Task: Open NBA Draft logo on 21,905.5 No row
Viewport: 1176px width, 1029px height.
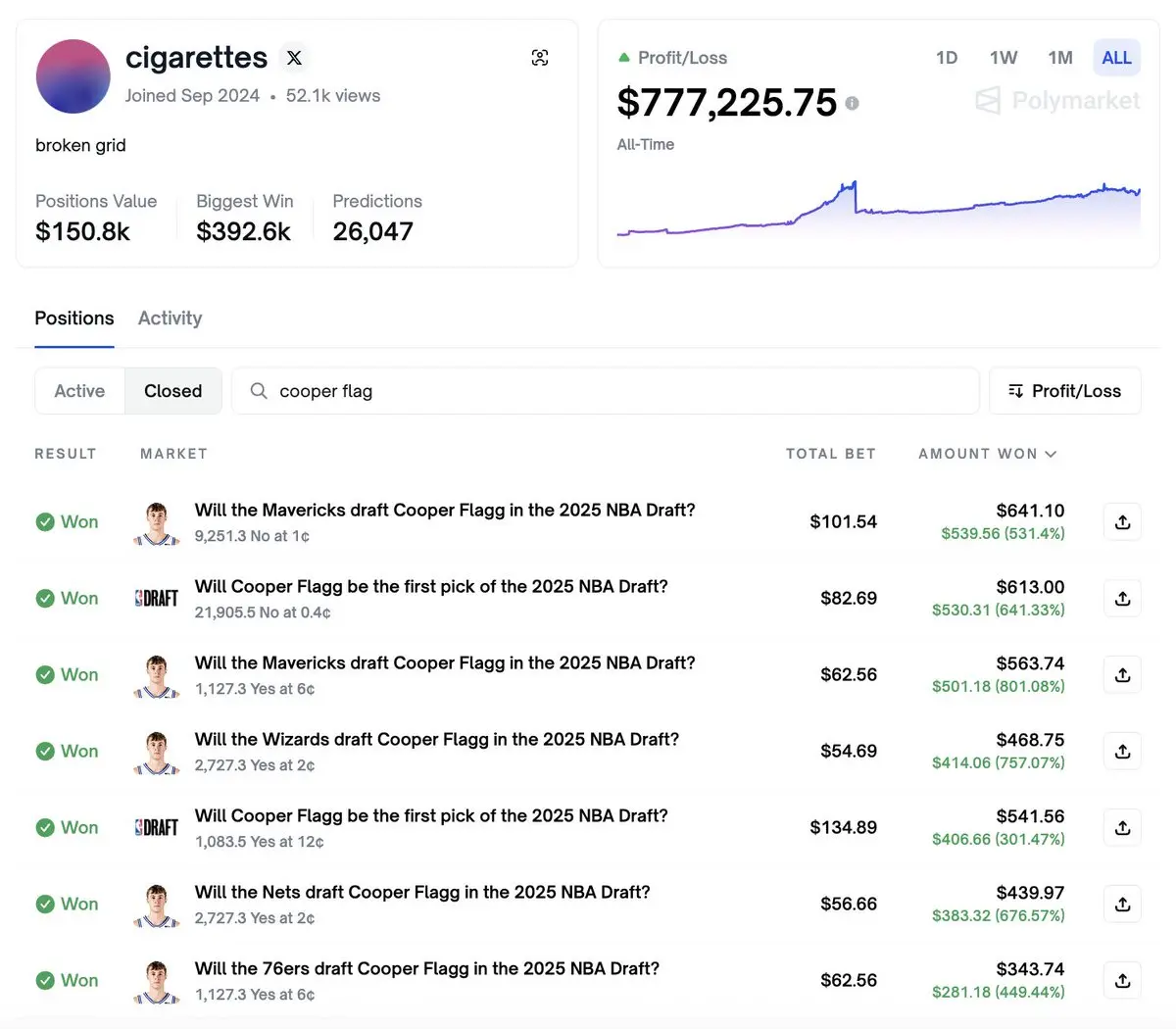Action: click(x=157, y=599)
